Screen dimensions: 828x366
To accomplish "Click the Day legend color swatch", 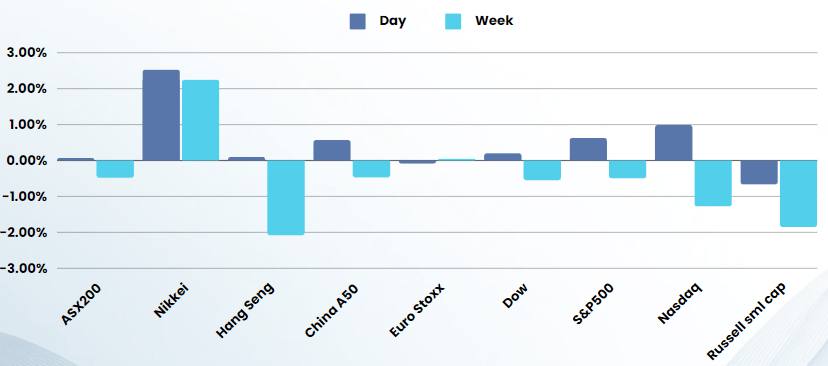I will 357,21.
